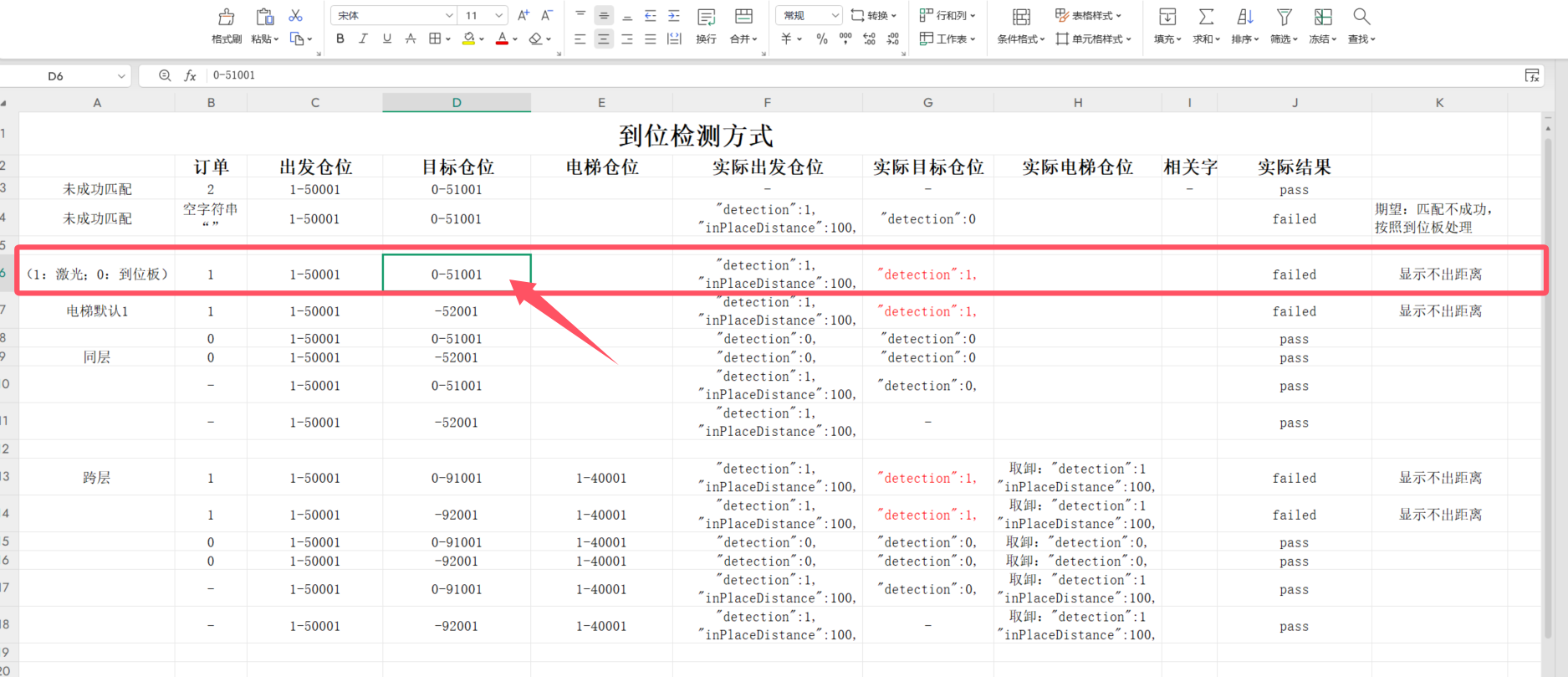Image resolution: width=1568 pixels, height=677 pixels.
Task: Open Table Style (表格样式) dropdown
Action: (x=1088, y=15)
